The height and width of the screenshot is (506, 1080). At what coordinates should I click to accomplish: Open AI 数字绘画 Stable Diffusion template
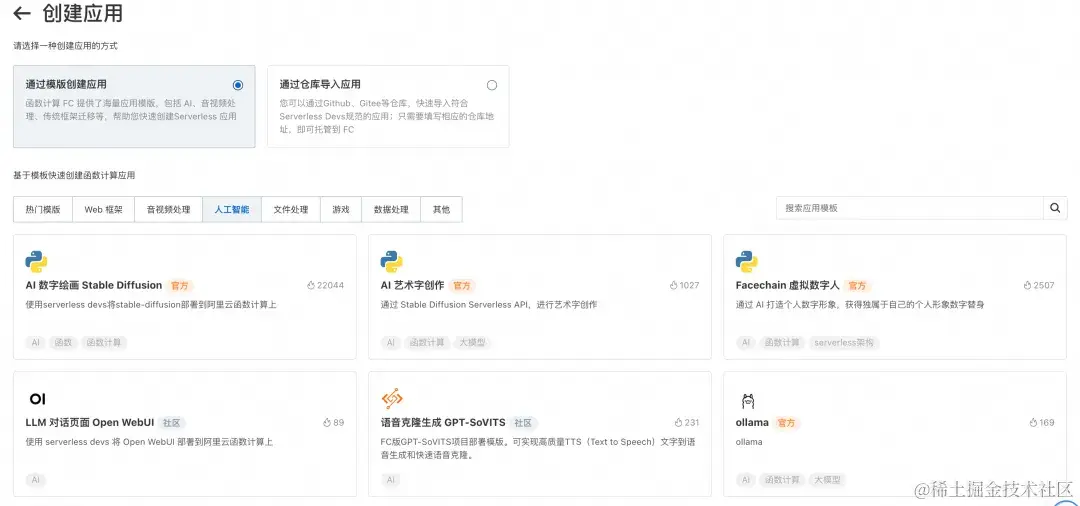point(94,285)
